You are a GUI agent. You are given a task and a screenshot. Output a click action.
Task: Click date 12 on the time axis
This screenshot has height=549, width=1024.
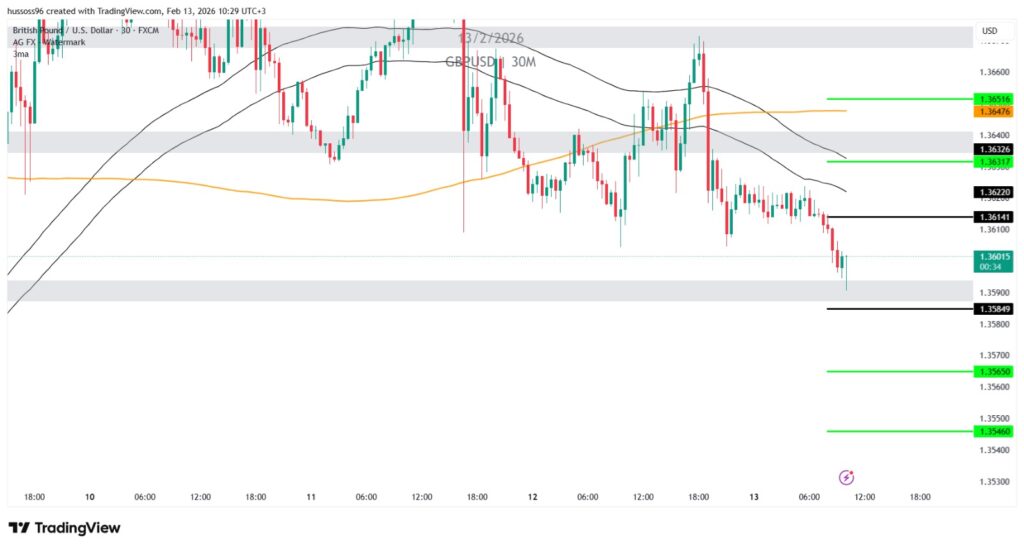click(x=532, y=496)
